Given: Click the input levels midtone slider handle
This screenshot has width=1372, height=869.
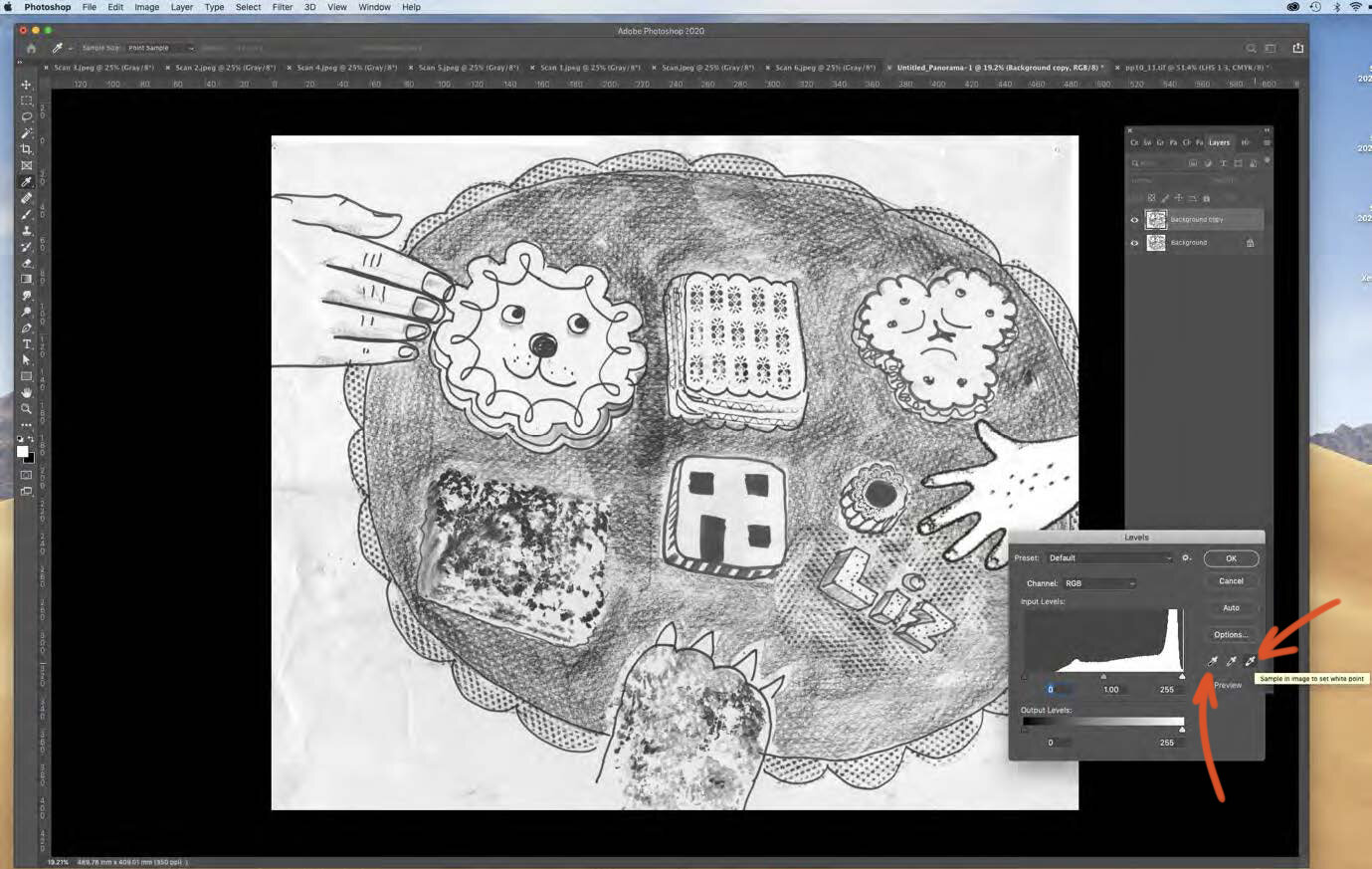Looking at the screenshot, I should point(1103,677).
